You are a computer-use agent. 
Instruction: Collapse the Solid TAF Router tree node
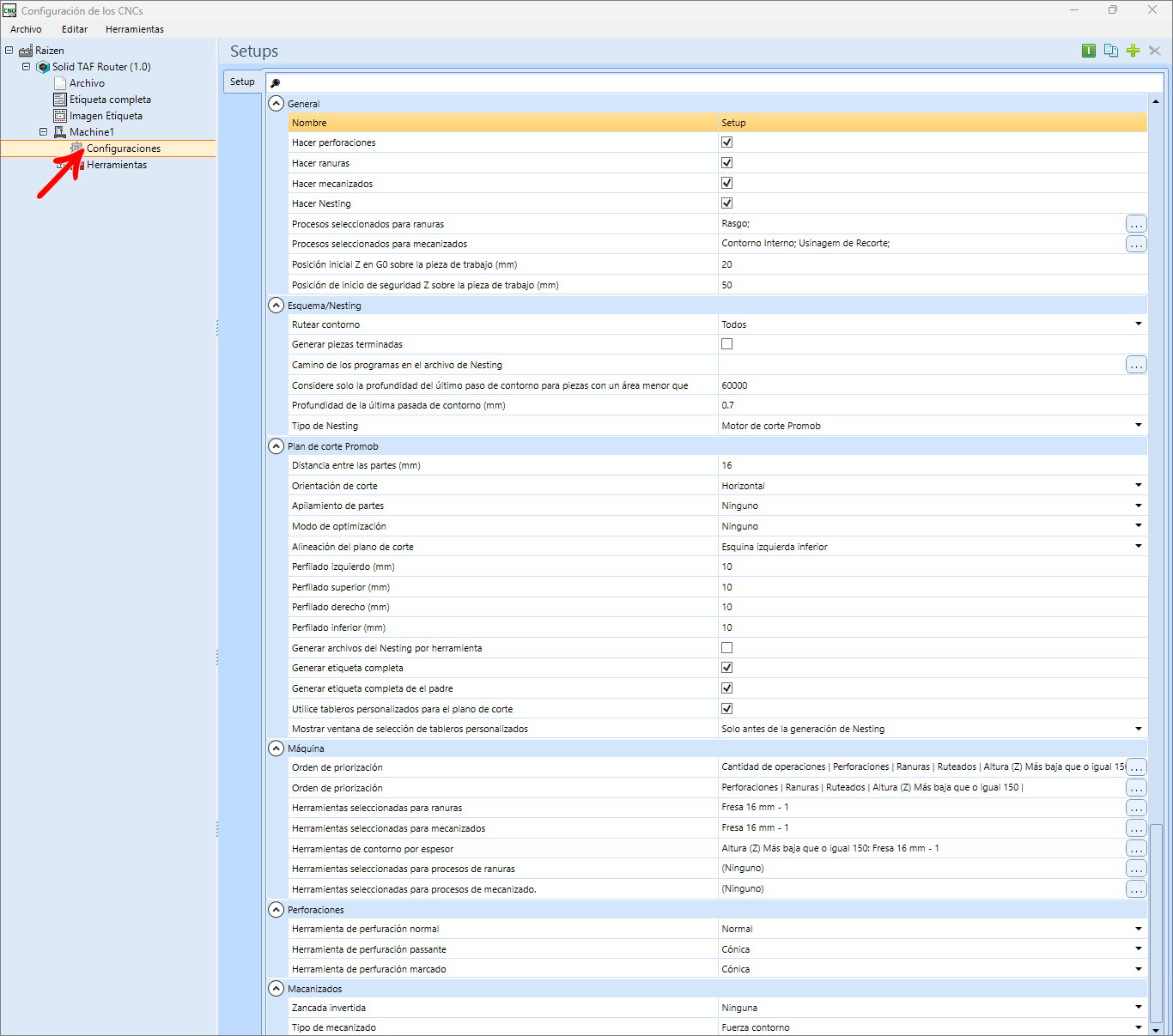[26, 67]
